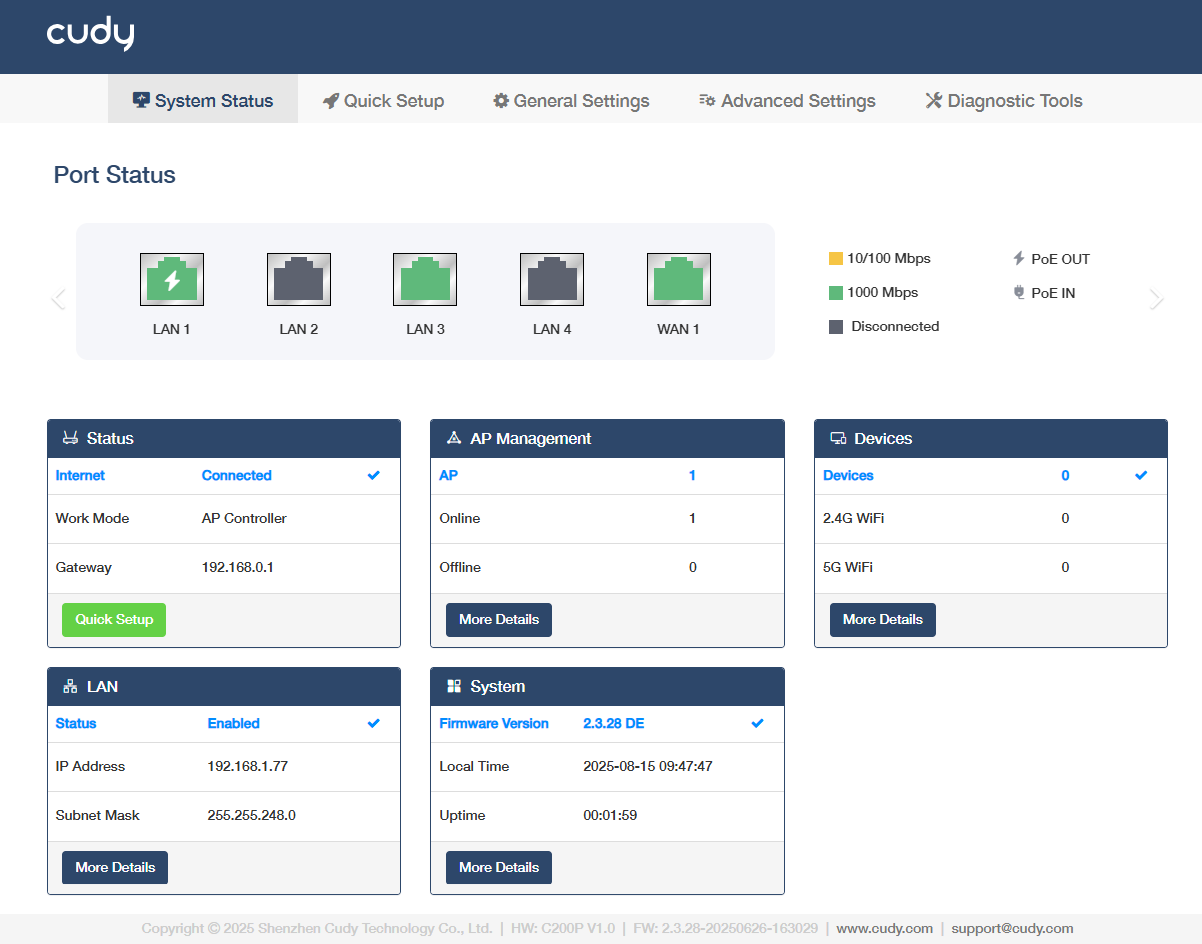The width and height of the screenshot is (1202, 944).
Task: Click the Subnet Mask value 255.255.248.0
Action: 252,815
